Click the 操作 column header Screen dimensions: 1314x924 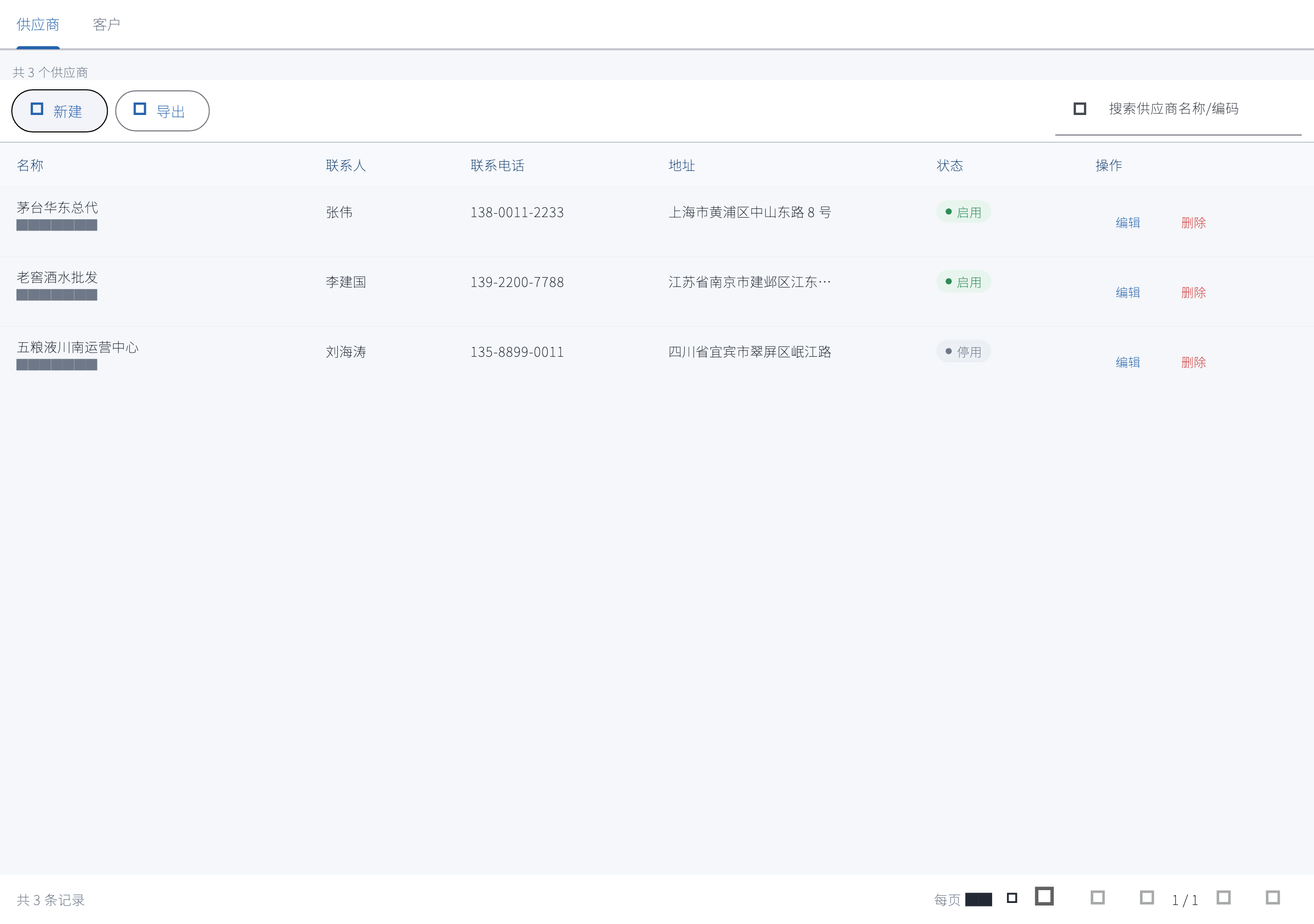[1109, 165]
